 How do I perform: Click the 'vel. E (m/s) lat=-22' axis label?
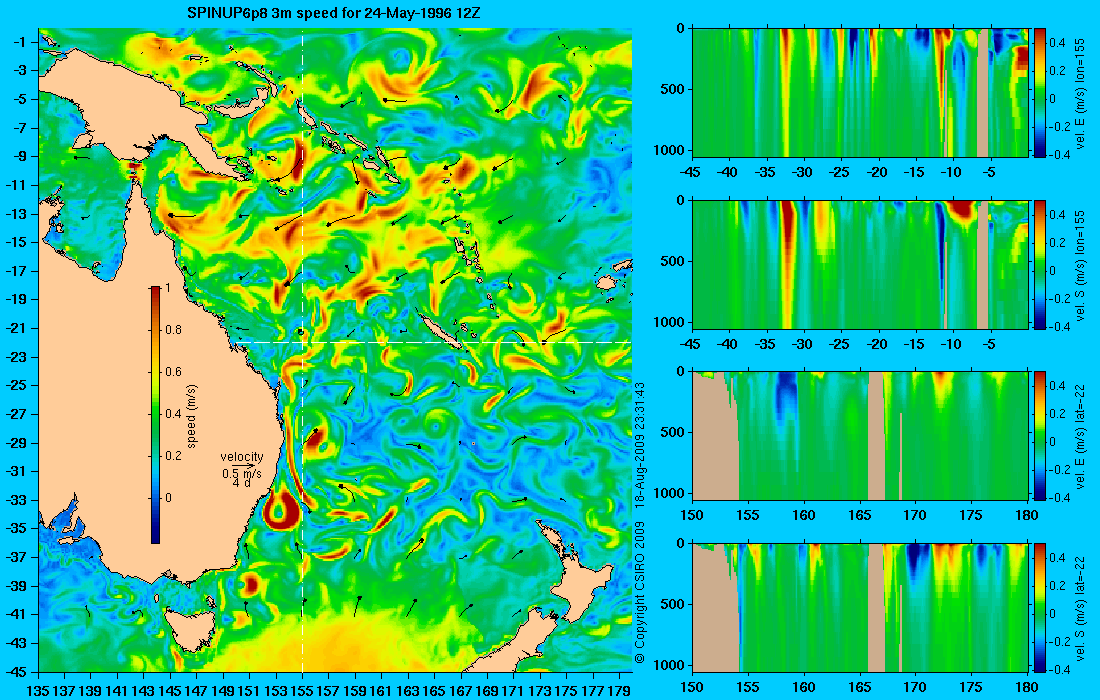pos(1080,436)
